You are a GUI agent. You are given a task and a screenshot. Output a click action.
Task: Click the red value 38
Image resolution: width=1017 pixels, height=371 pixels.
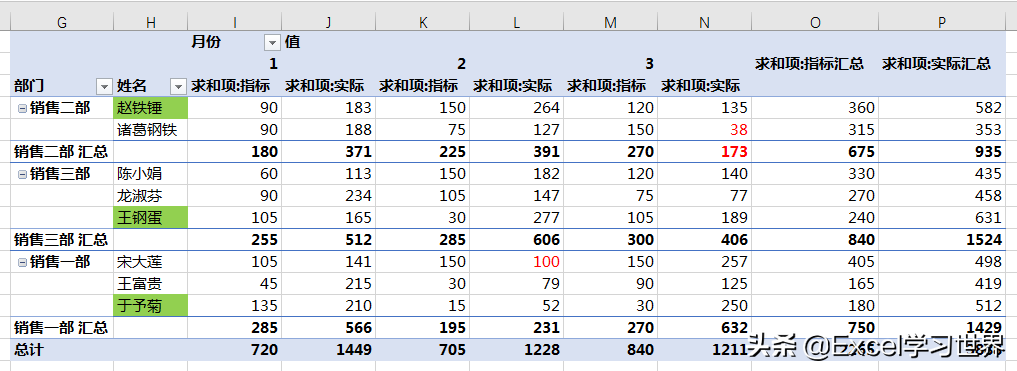(x=738, y=130)
